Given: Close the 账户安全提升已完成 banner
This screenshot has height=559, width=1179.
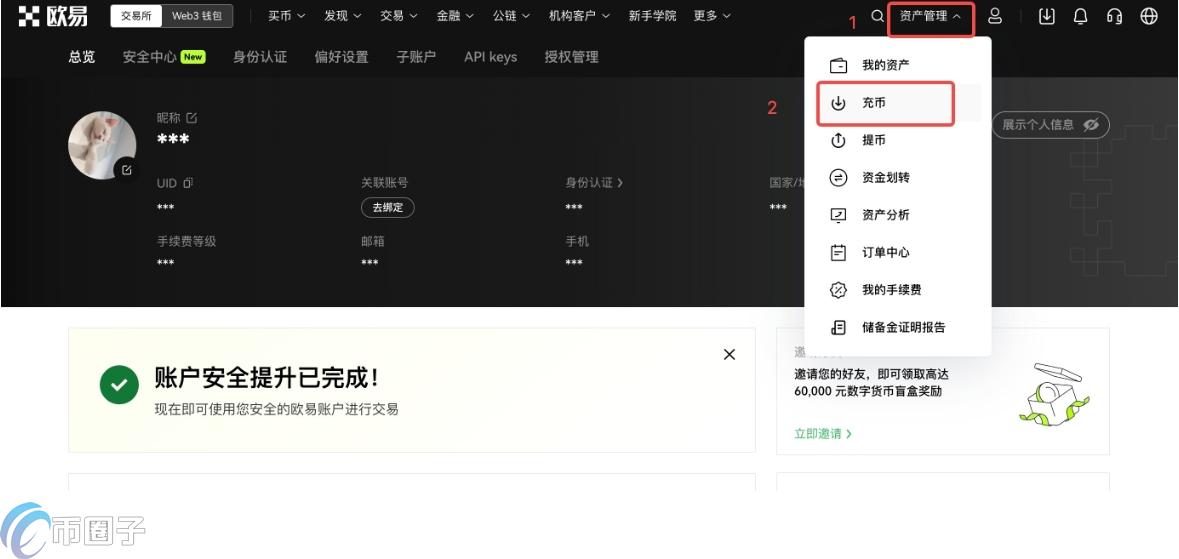Looking at the screenshot, I should click(729, 354).
